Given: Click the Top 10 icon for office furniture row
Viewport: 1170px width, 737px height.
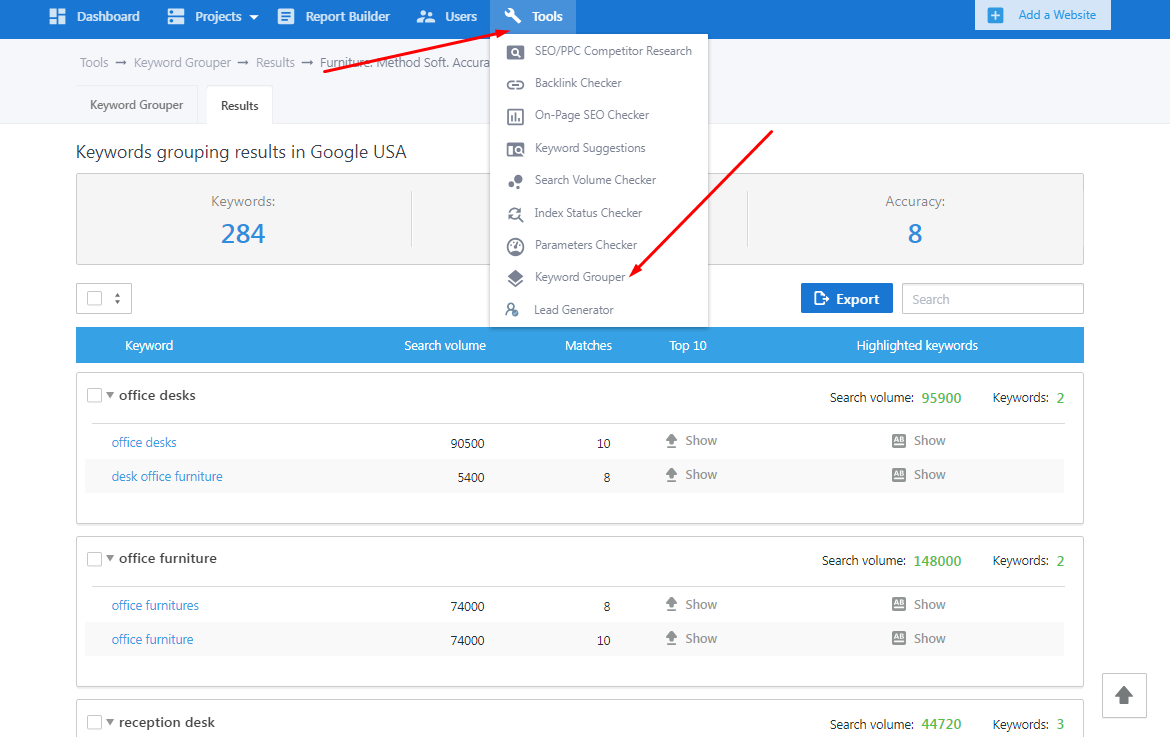Looking at the screenshot, I should [x=672, y=639].
